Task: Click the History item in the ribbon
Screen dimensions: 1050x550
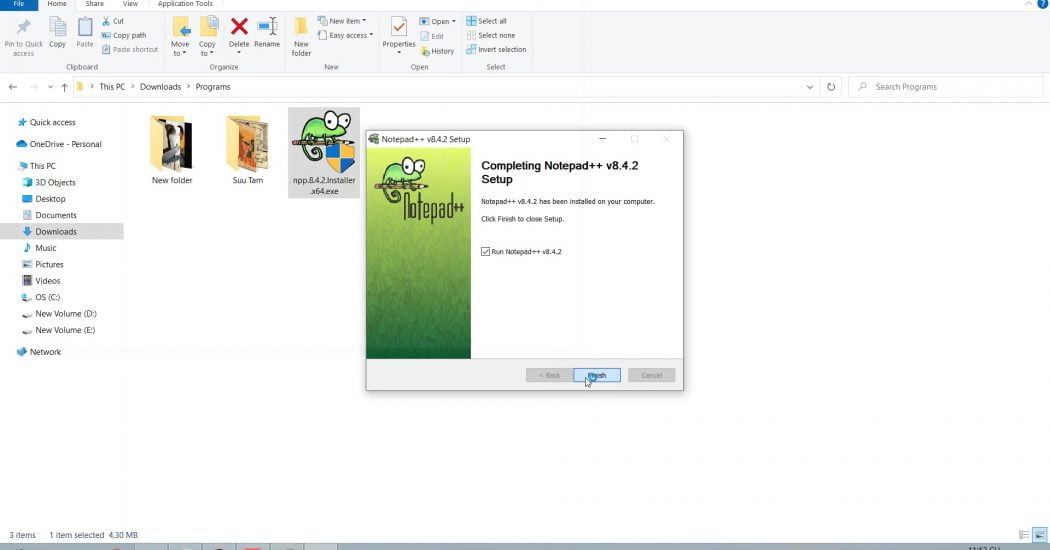Action: pyautogui.click(x=437, y=51)
